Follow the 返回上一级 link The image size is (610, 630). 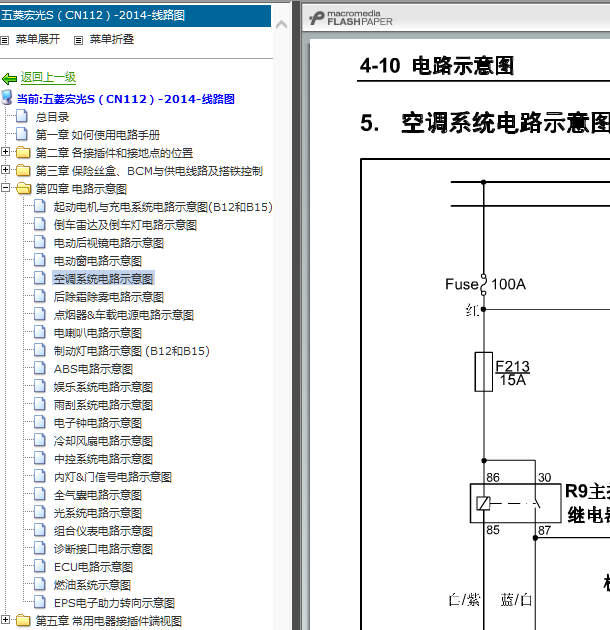[48, 78]
